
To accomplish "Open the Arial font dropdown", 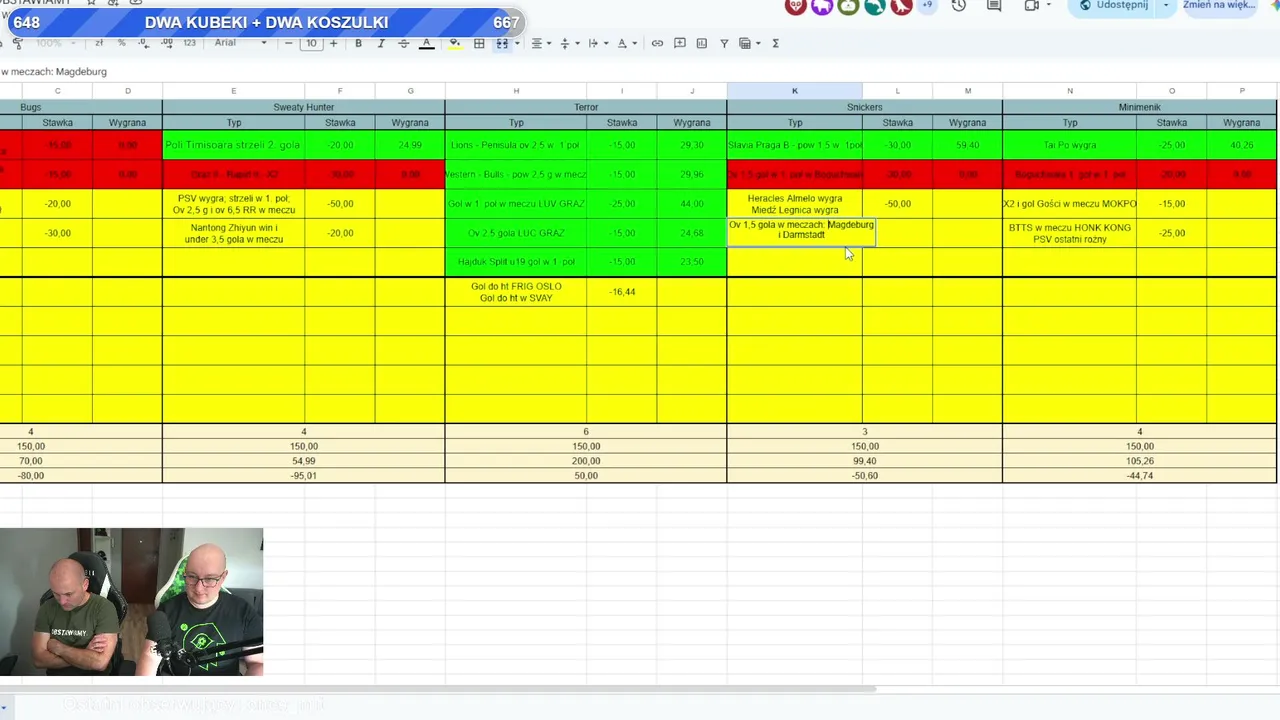I will click(240, 43).
